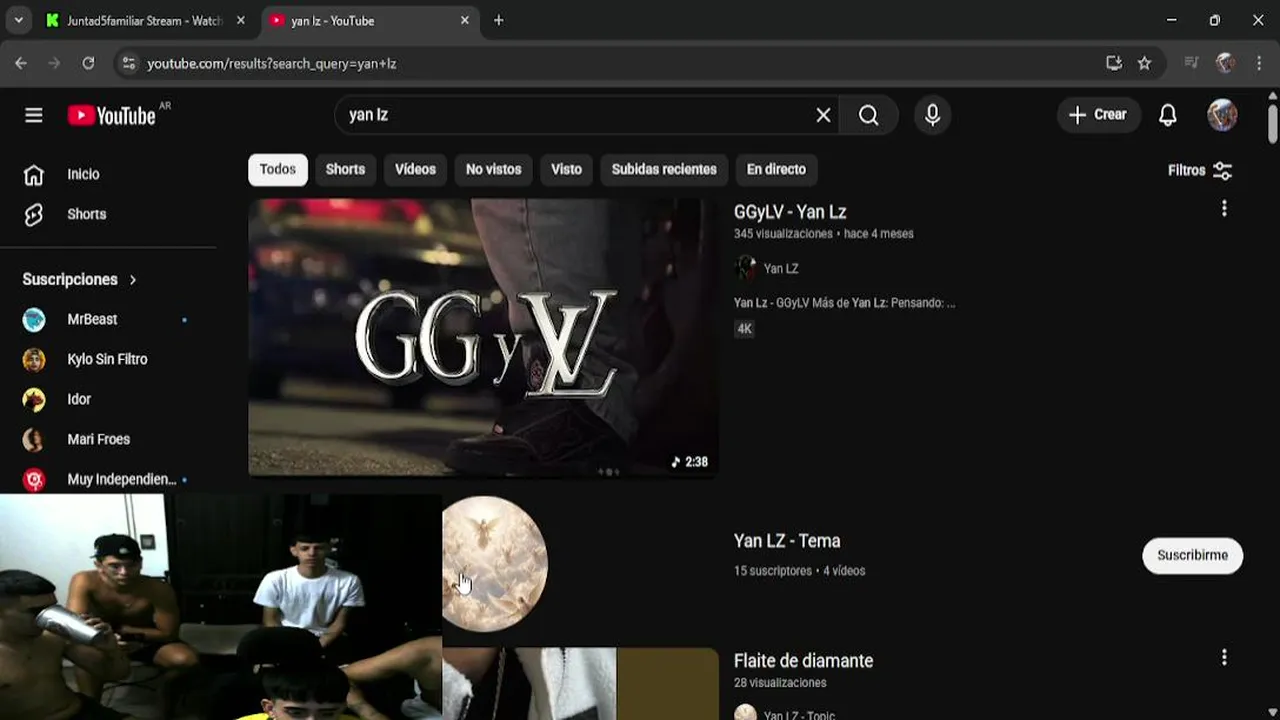Run search with the magnifier button
The height and width of the screenshot is (720, 1280).
pos(869,115)
